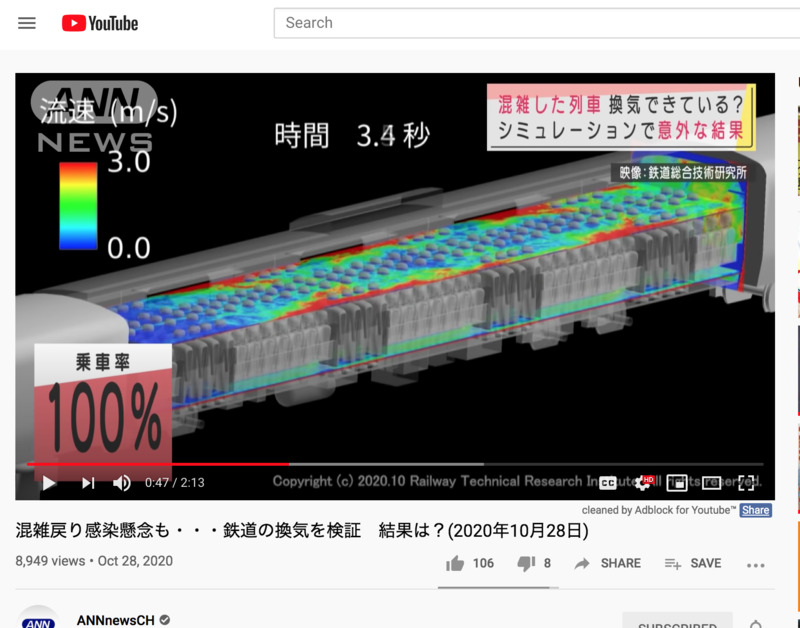The width and height of the screenshot is (800, 628).
Task: Open the hamburger guide menu
Action: 27,23
